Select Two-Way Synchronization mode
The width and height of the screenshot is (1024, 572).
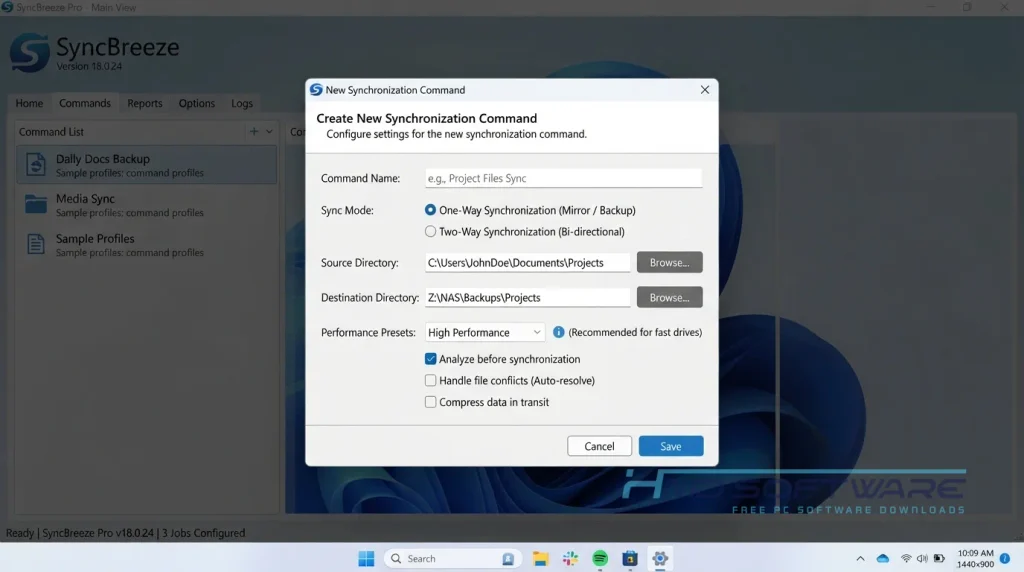coord(430,231)
